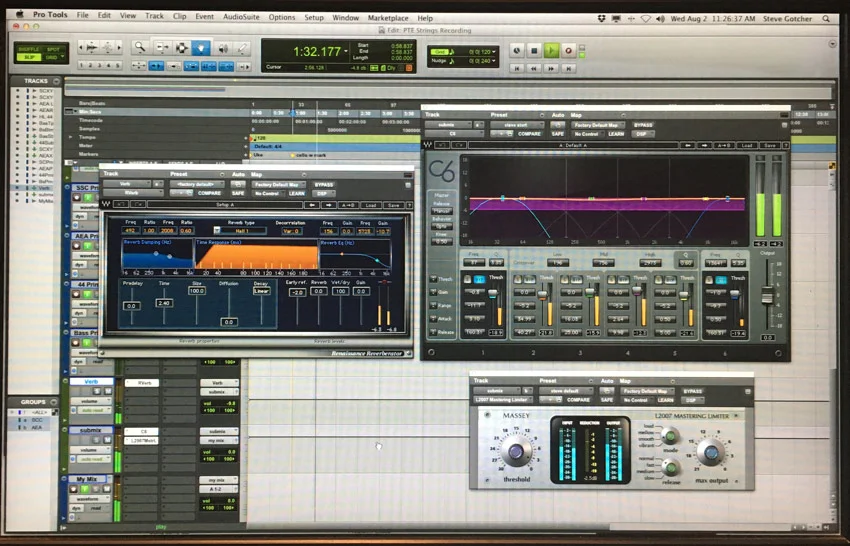Screen dimensions: 850x546
Task: Click the Record transport button
Action: pos(568,51)
